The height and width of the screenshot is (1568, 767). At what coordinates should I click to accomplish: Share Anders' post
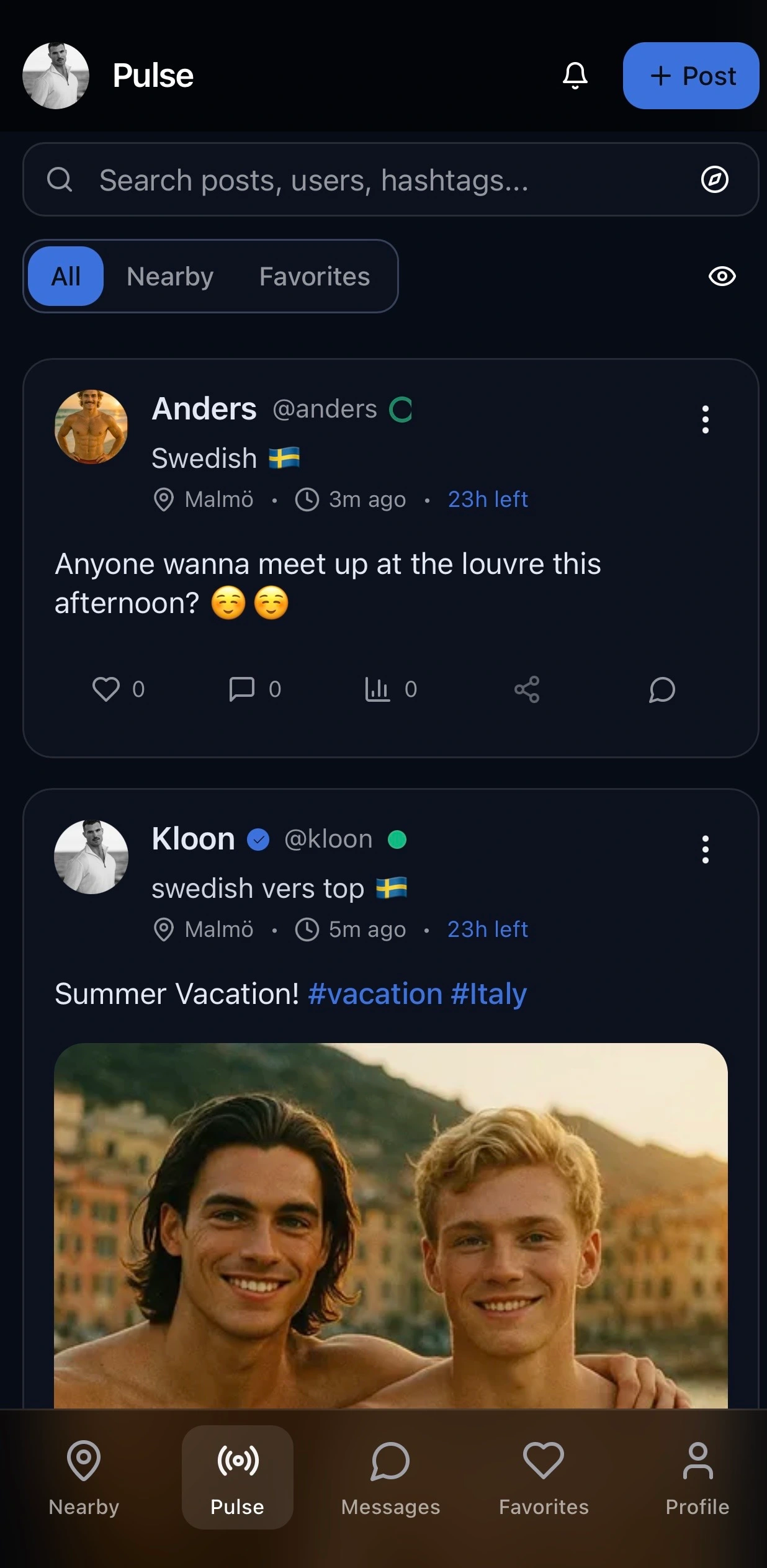coord(527,689)
